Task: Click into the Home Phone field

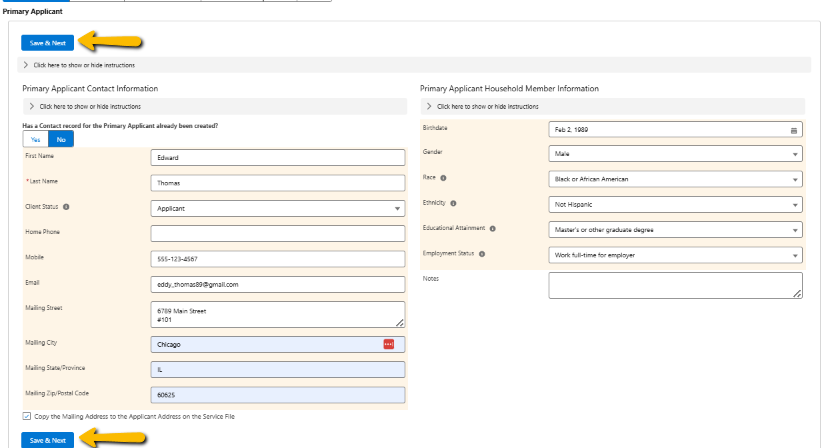Action: [277, 233]
